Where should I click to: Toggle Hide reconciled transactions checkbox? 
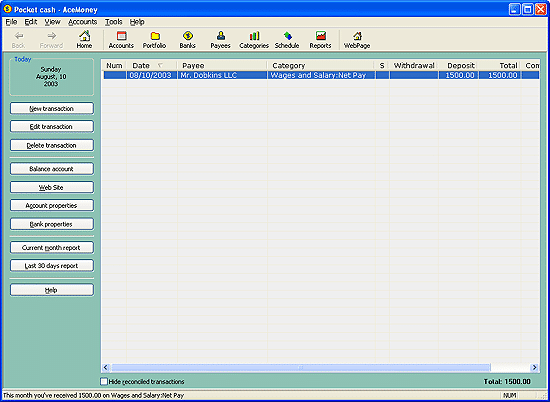[104, 381]
